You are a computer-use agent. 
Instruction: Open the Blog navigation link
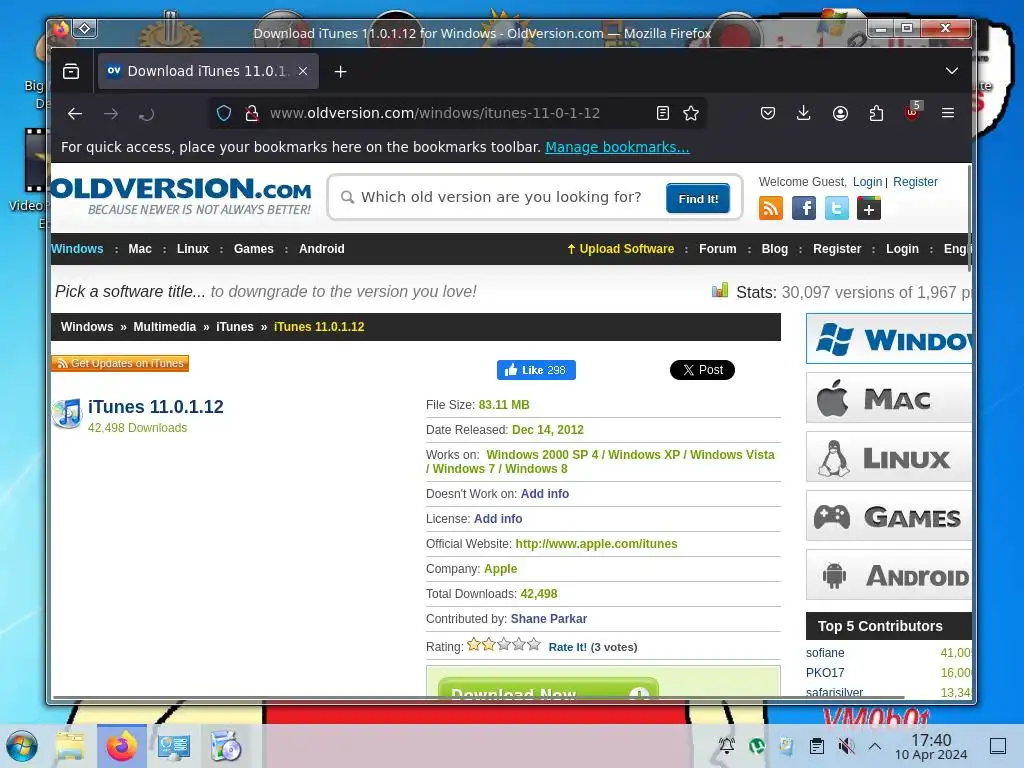[x=775, y=249]
